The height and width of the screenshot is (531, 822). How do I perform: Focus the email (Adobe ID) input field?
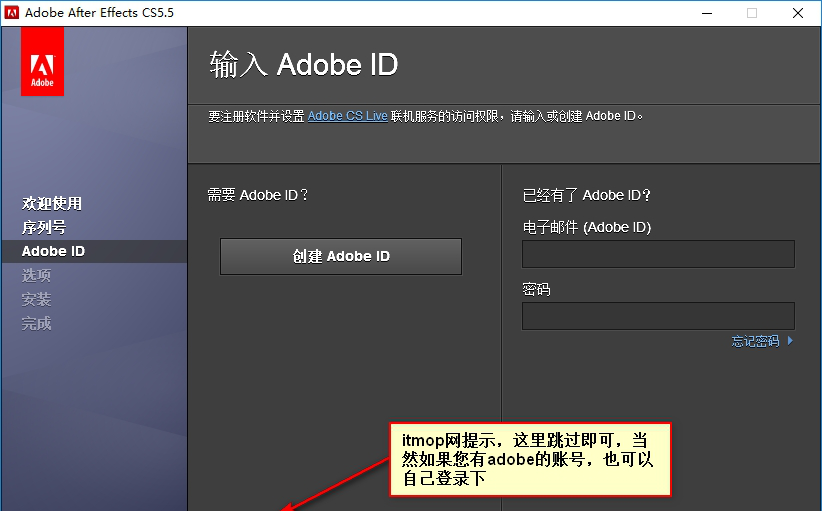(658, 254)
